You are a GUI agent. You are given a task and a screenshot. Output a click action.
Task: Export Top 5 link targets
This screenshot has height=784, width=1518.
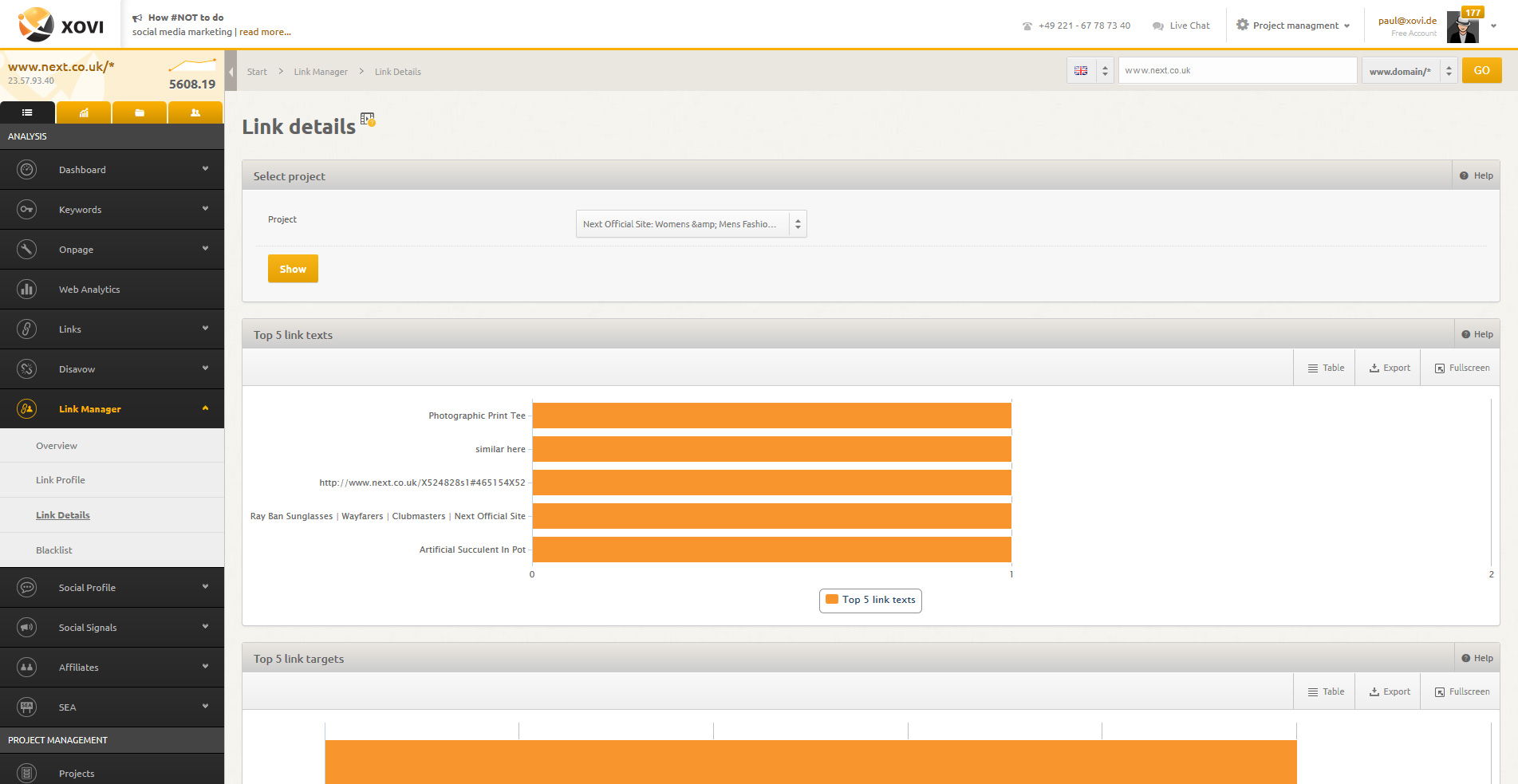point(1390,691)
